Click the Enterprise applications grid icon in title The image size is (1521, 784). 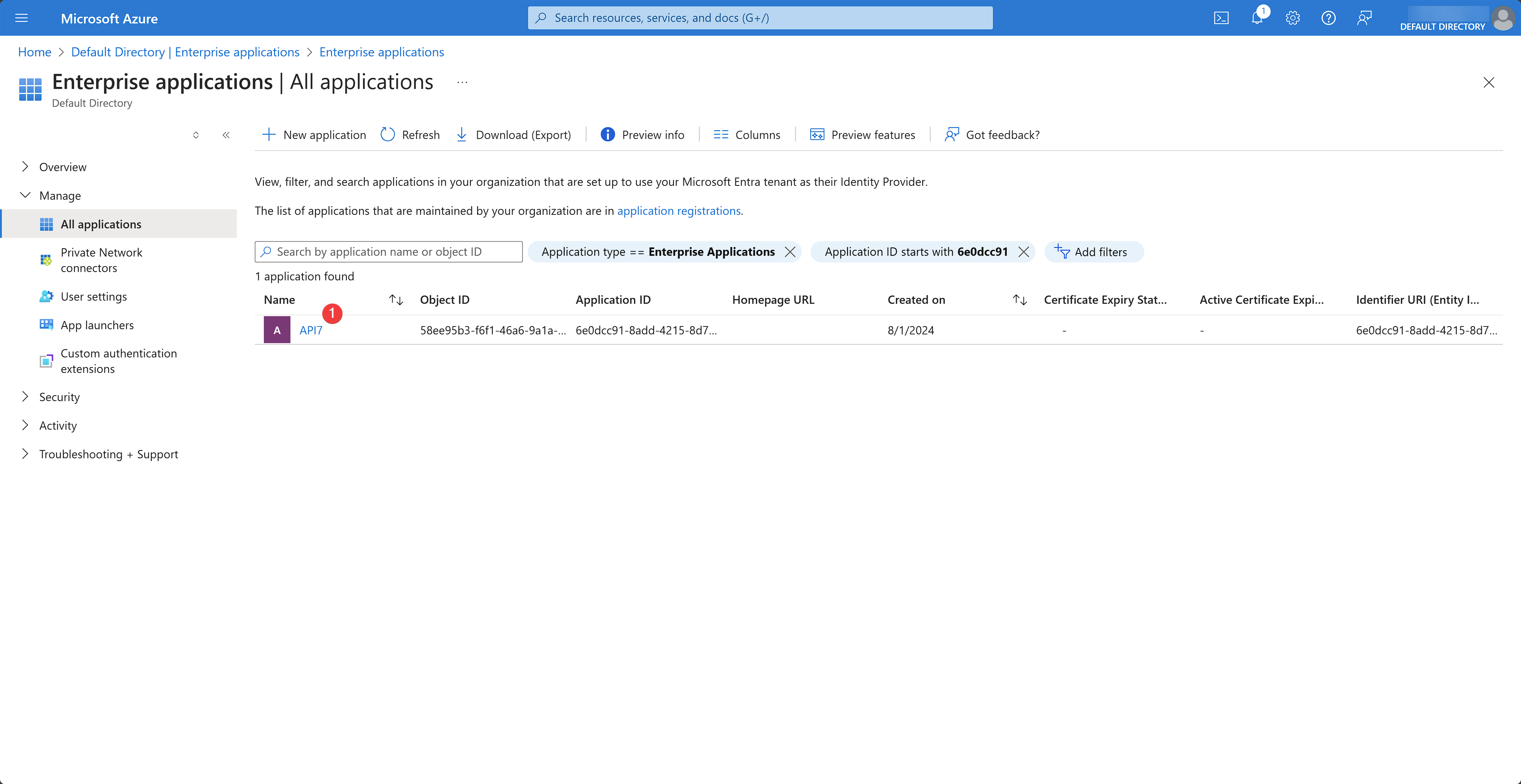point(30,90)
